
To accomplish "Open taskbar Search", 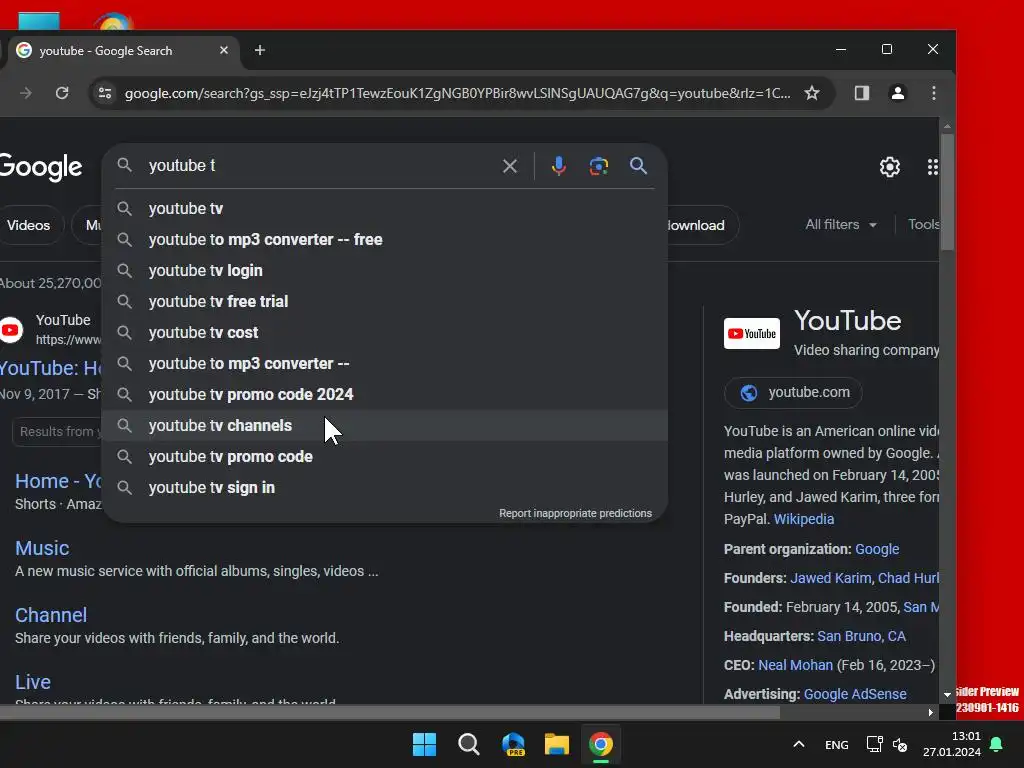I will click(x=468, y=744).
